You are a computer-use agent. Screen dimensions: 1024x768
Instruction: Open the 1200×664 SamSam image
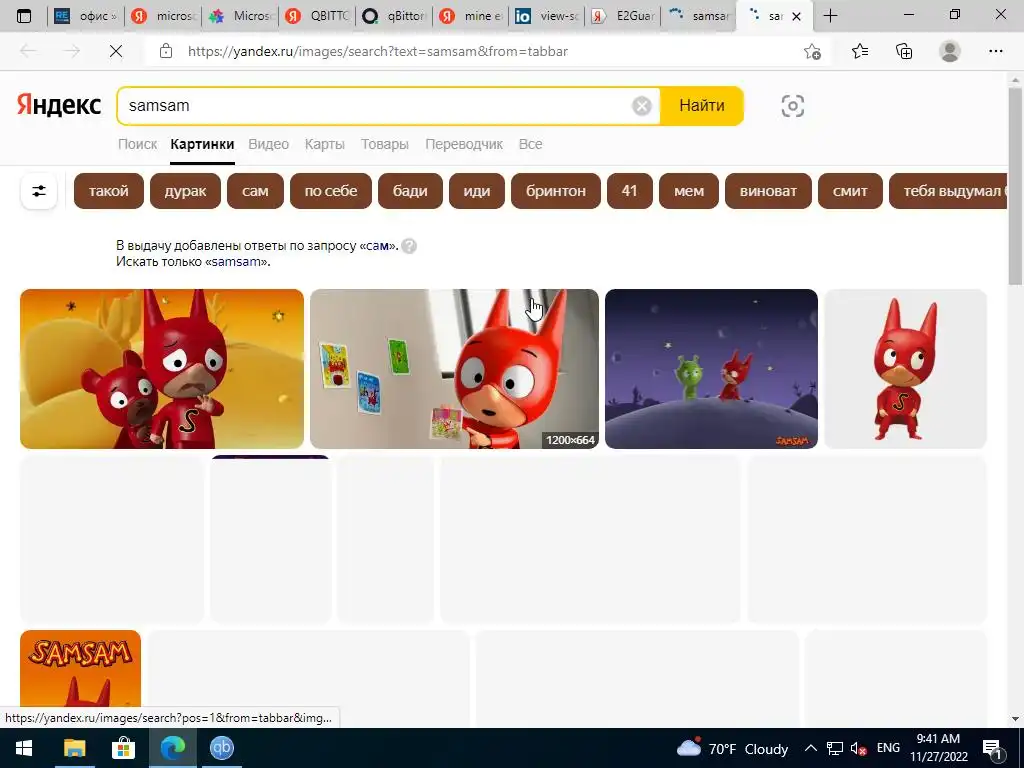pos(454,369)
